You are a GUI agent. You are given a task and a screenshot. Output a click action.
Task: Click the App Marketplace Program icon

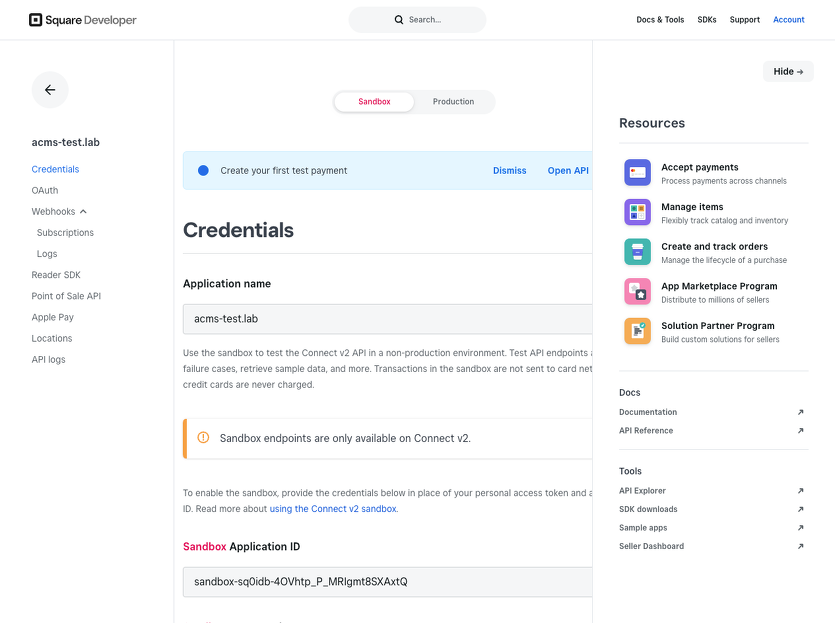(x=637, y=292)
